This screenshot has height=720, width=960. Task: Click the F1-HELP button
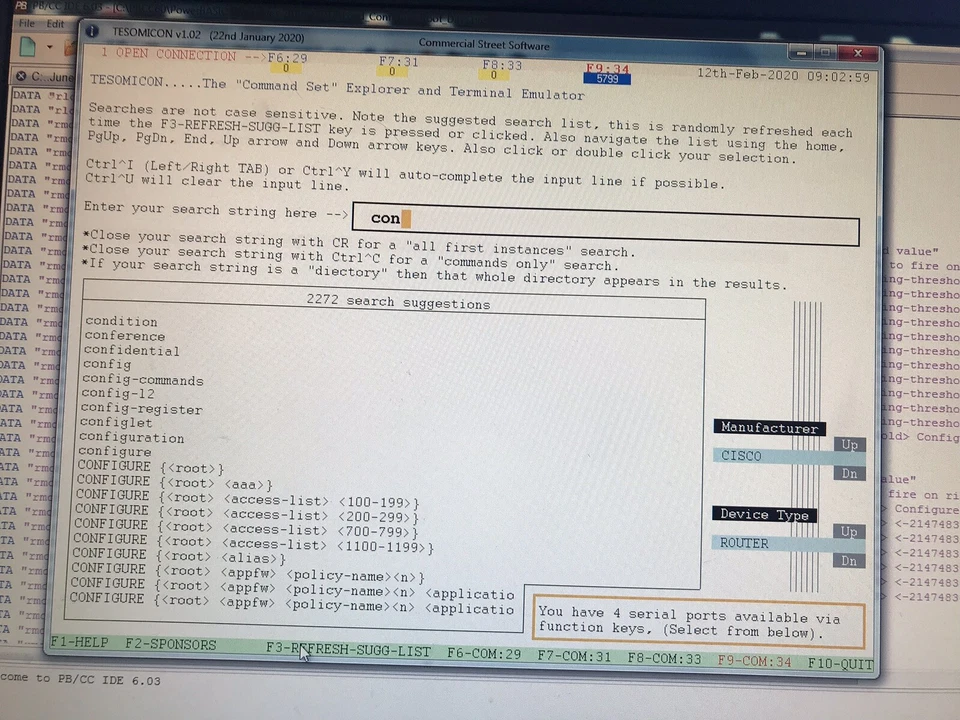click(x=78, y=643)
